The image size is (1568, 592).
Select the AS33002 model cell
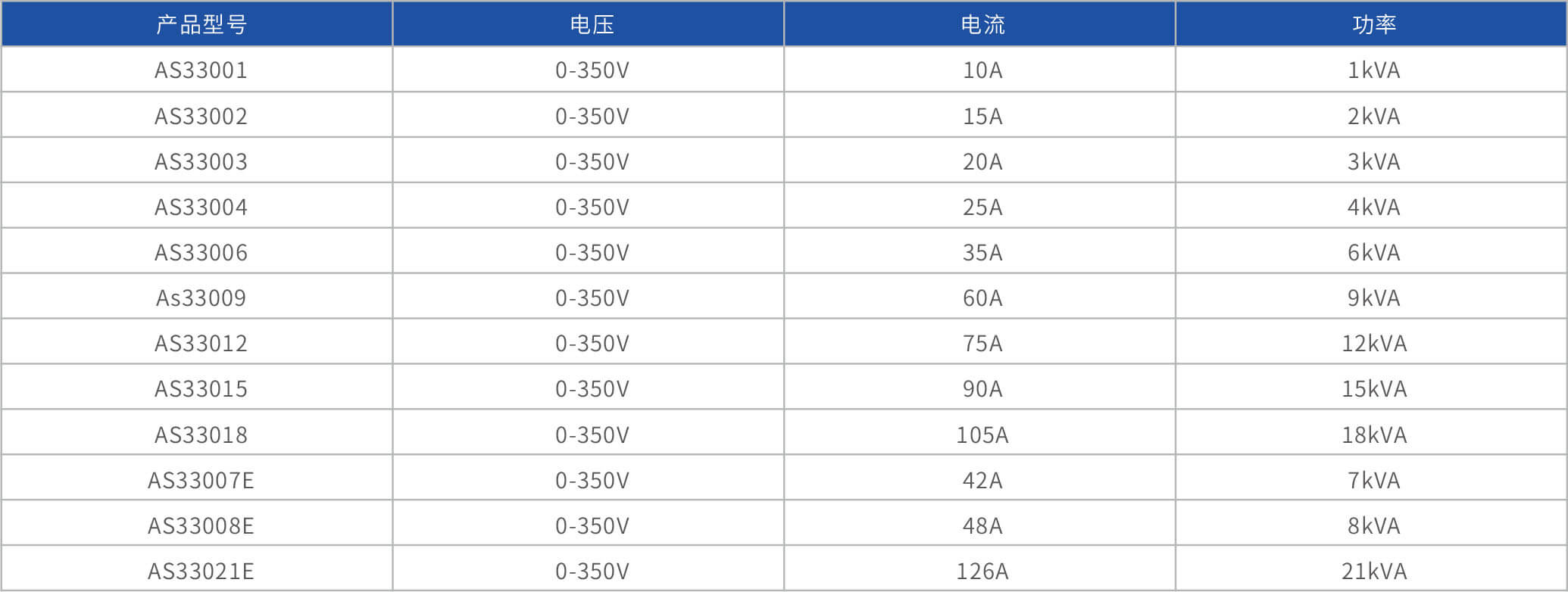point(201,116)
